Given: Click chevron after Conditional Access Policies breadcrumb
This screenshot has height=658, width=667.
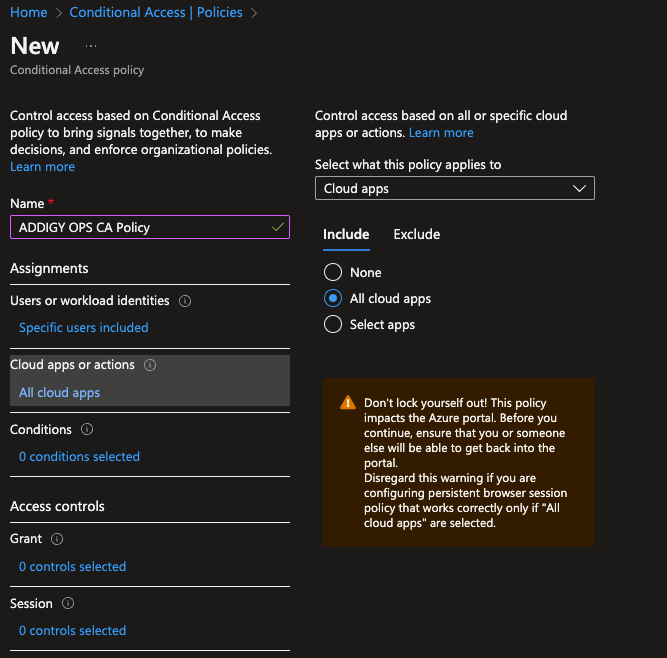Looking at the screenshot, I should [x=254, y=13].
